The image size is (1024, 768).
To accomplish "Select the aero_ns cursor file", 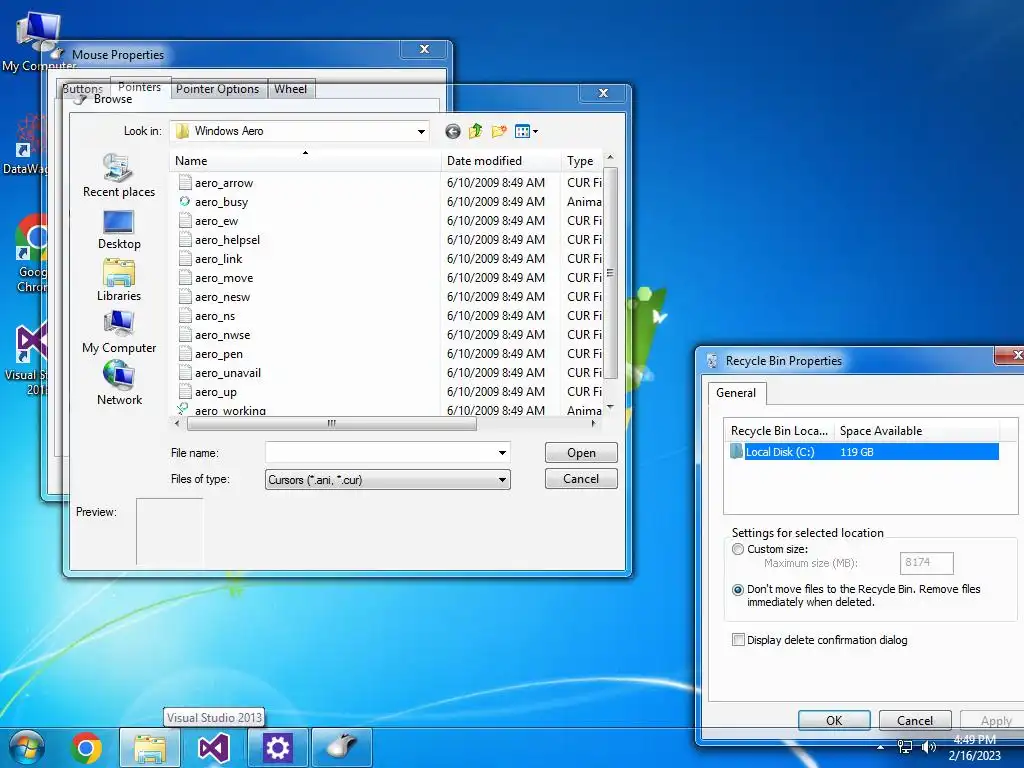I will tap(207, 315).
